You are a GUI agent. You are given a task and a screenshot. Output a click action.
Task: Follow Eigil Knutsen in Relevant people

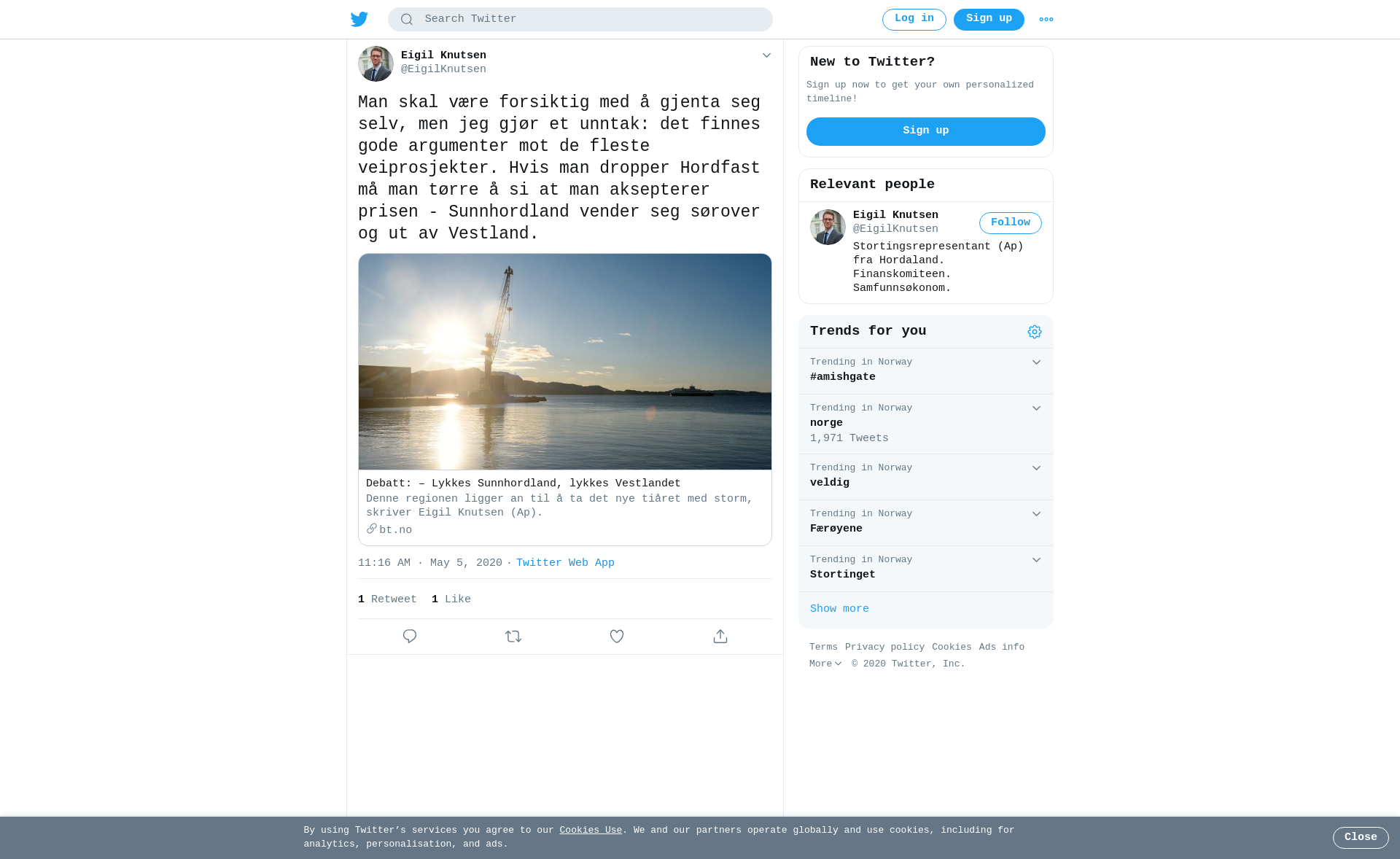tap(1011, 223)
